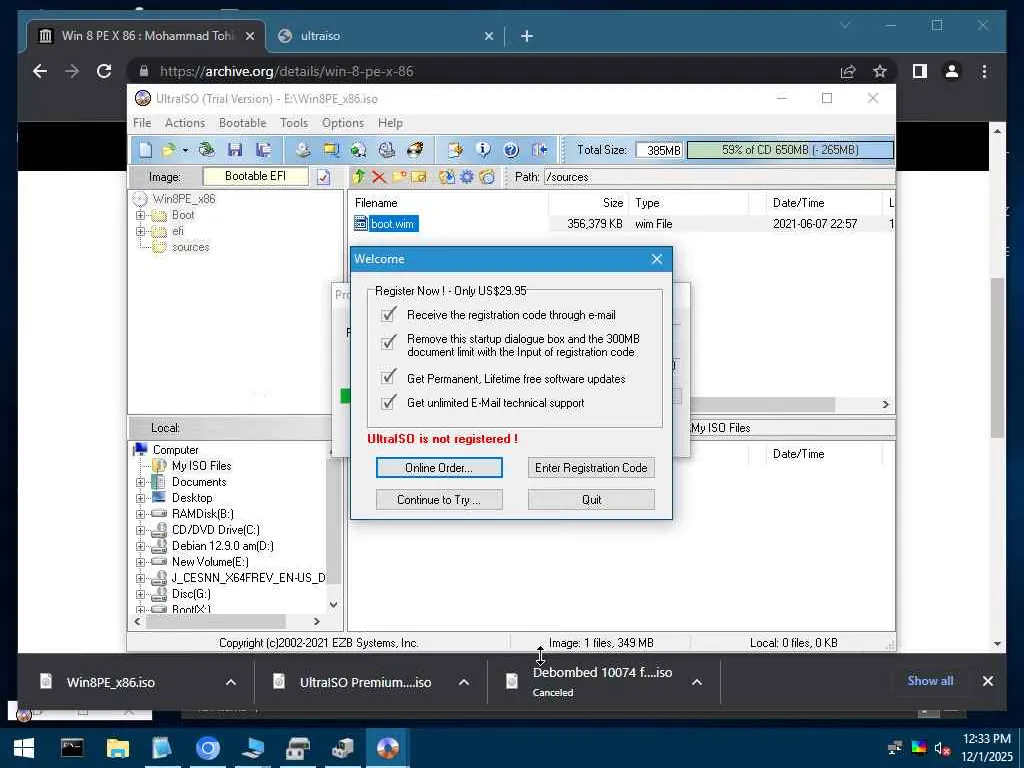This screenshot has width=1024, height=768.
Task: Click the Save As toolbar icon
Action: click(263, 150)
